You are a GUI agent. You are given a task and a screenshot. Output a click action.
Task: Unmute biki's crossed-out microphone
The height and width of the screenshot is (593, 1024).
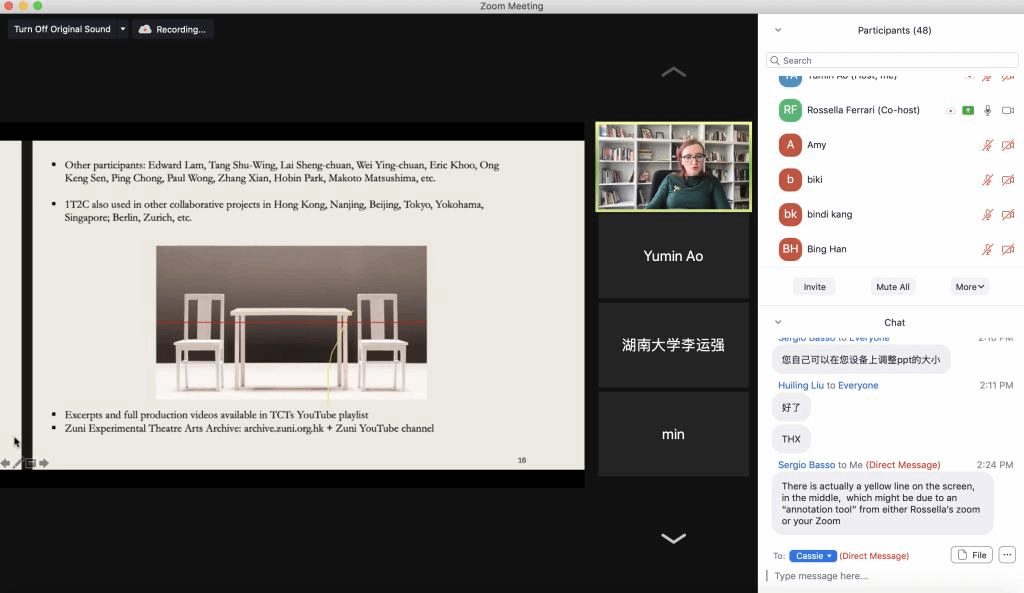(x=987, y=180)
